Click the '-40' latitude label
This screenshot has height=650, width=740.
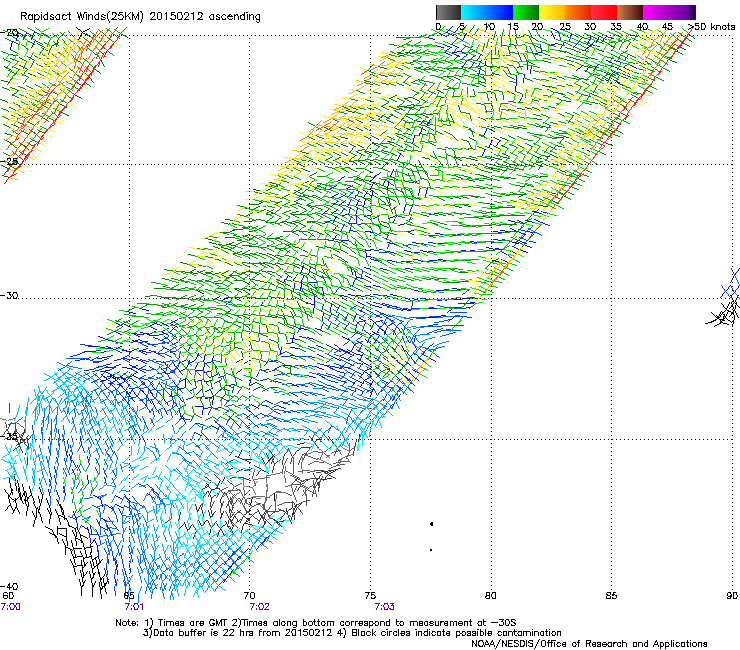point(9,587)
